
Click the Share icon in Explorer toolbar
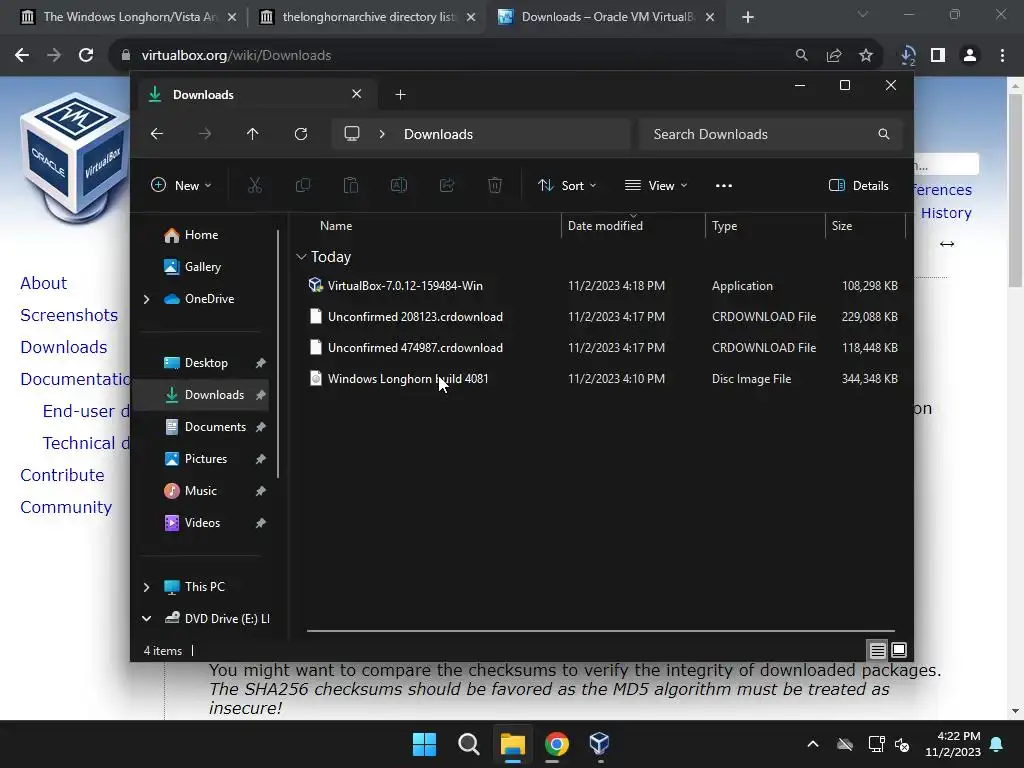click(447, 185)
